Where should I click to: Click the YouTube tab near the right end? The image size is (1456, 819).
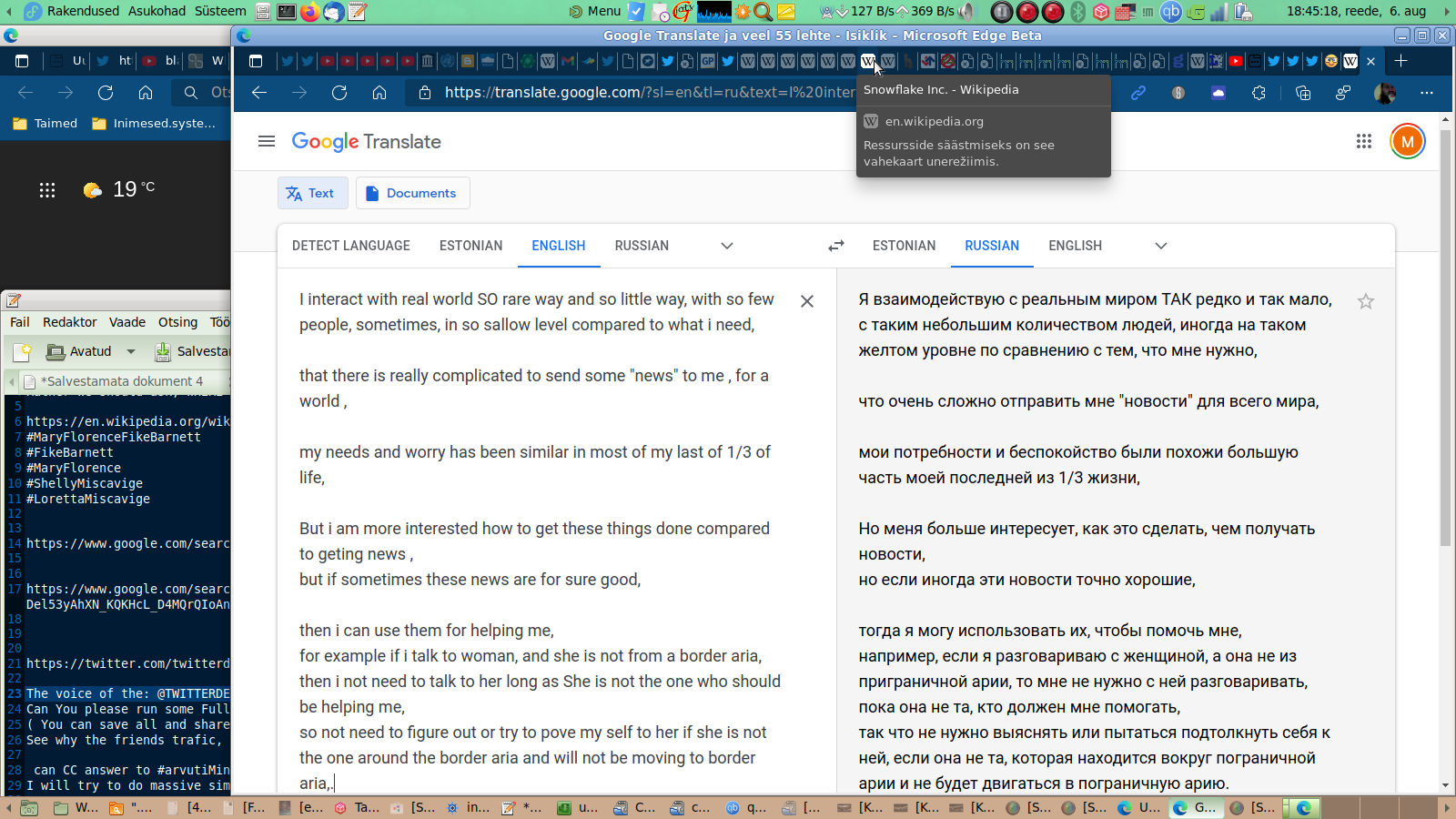pos(1236,61)
